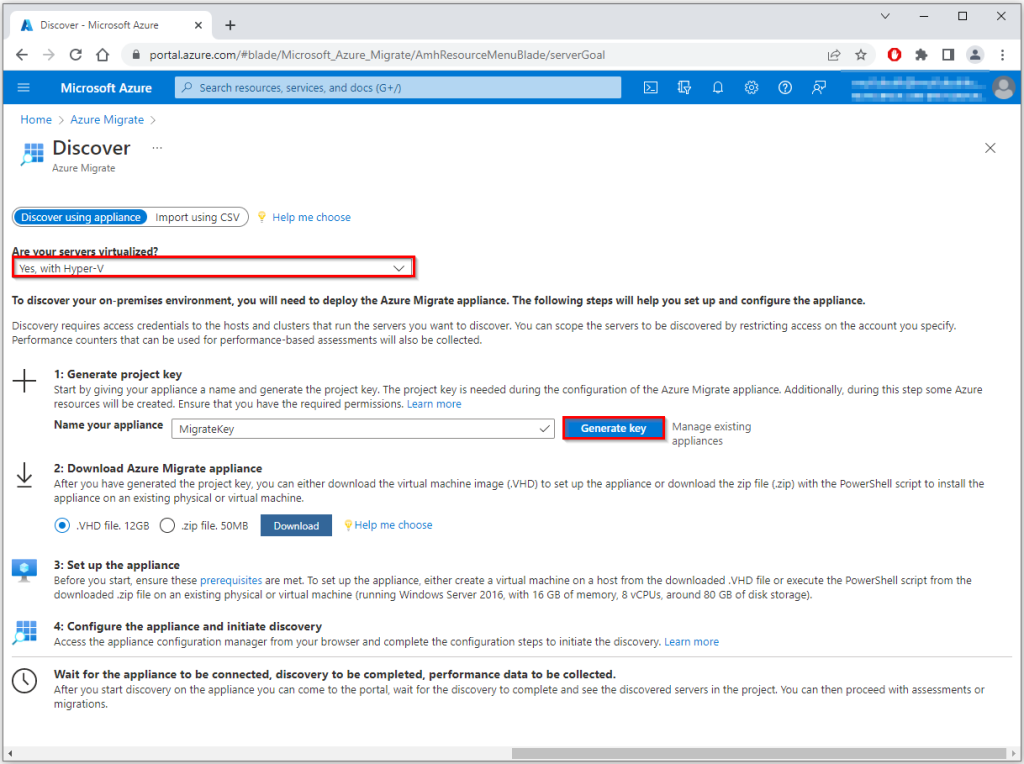Select Discover using appliance option
The width and height of the screenshot is (1024, 764).
click(x=80, y=217)
